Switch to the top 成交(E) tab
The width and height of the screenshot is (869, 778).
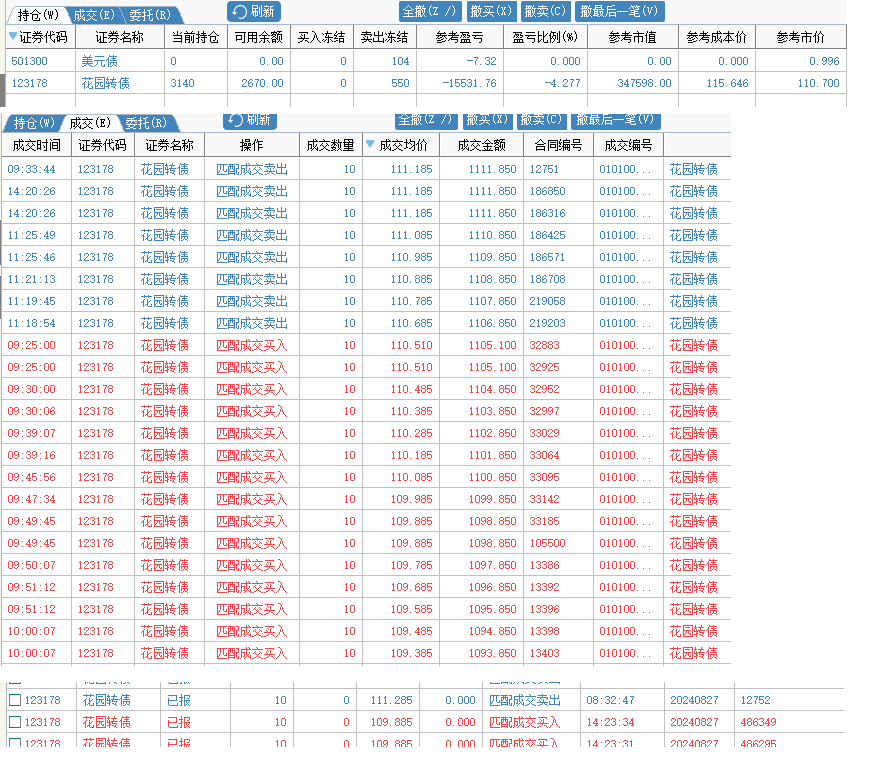(x=93, y=15)
